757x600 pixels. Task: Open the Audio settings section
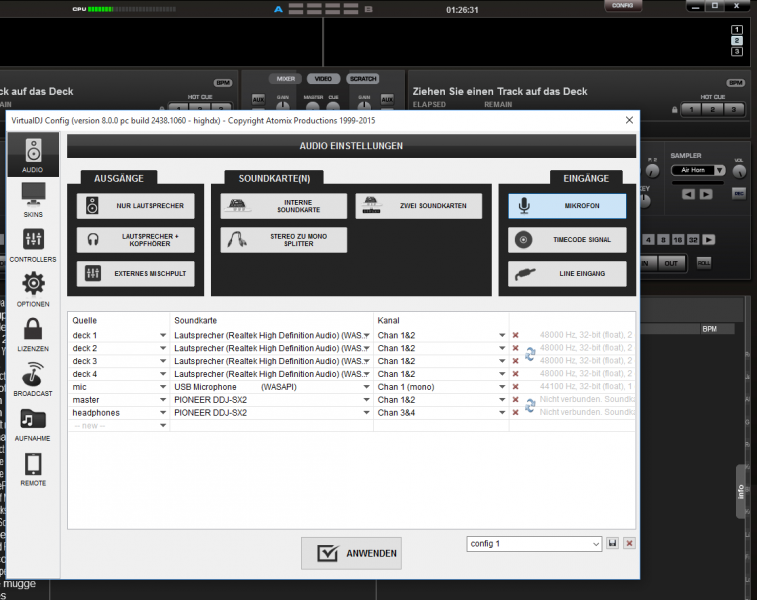click(33, 155)
